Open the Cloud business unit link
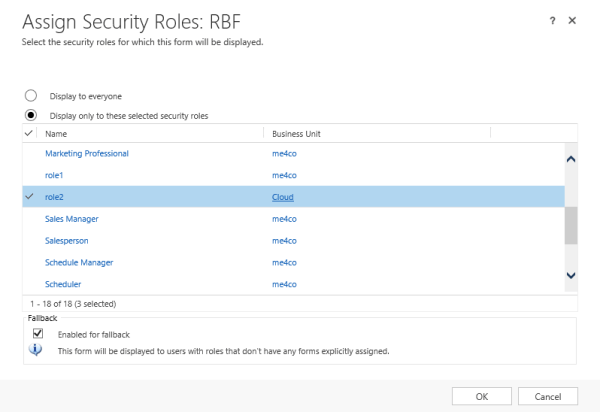The image size is (600, 412). click(x=283, y=197)
